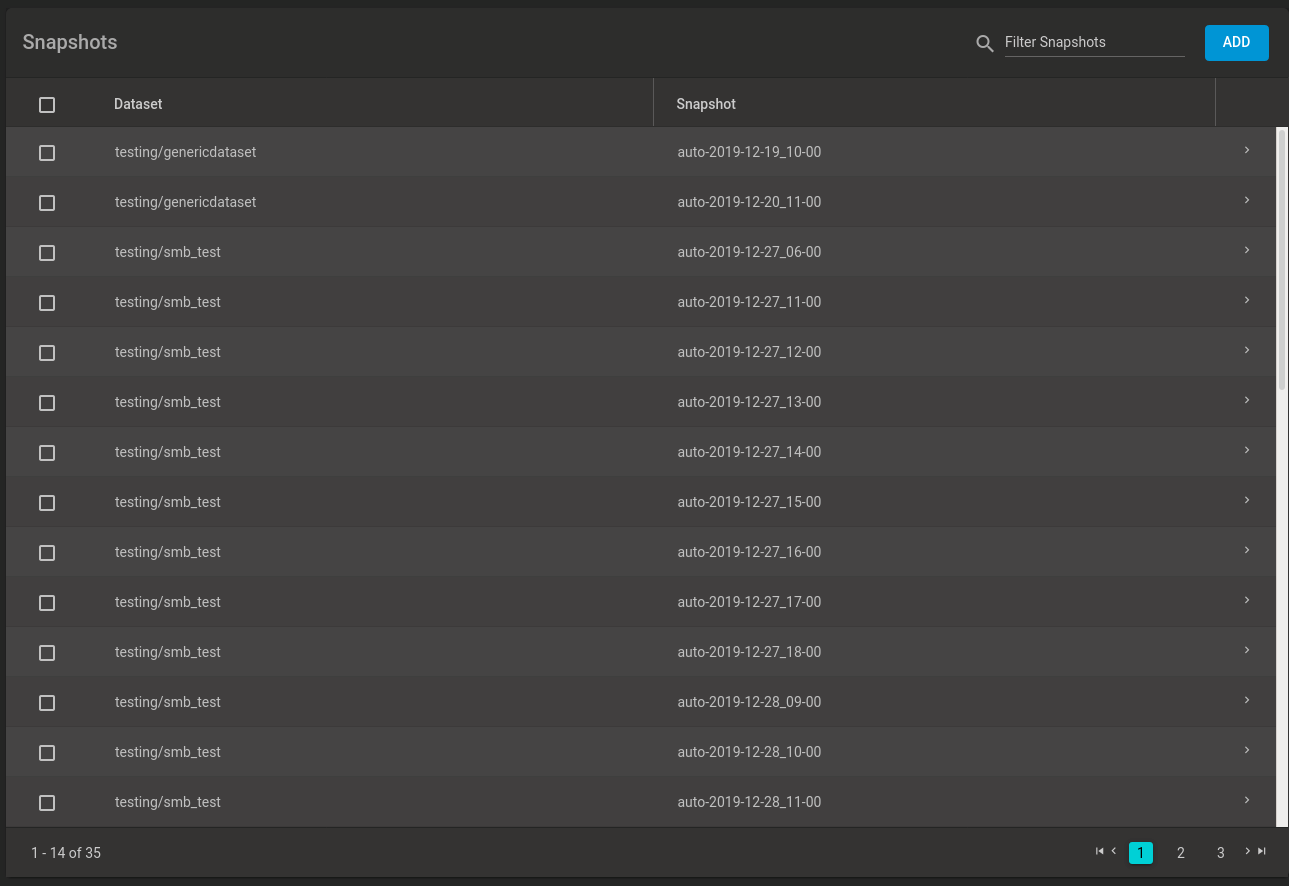Click the vertical scrollbar thumb
1289x886 pixels.
(x=1283, y=258)
